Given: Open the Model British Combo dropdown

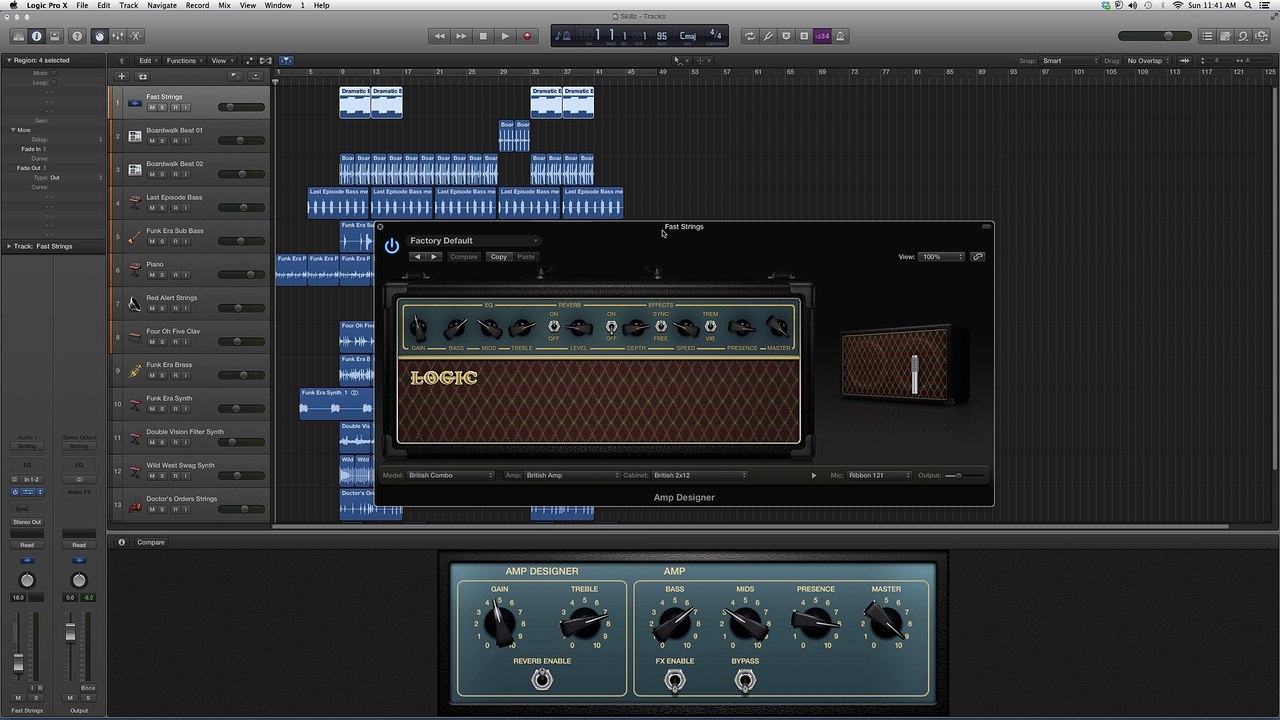Looking at the screenshot, I should pyautogui.click(x=451, y=475).
